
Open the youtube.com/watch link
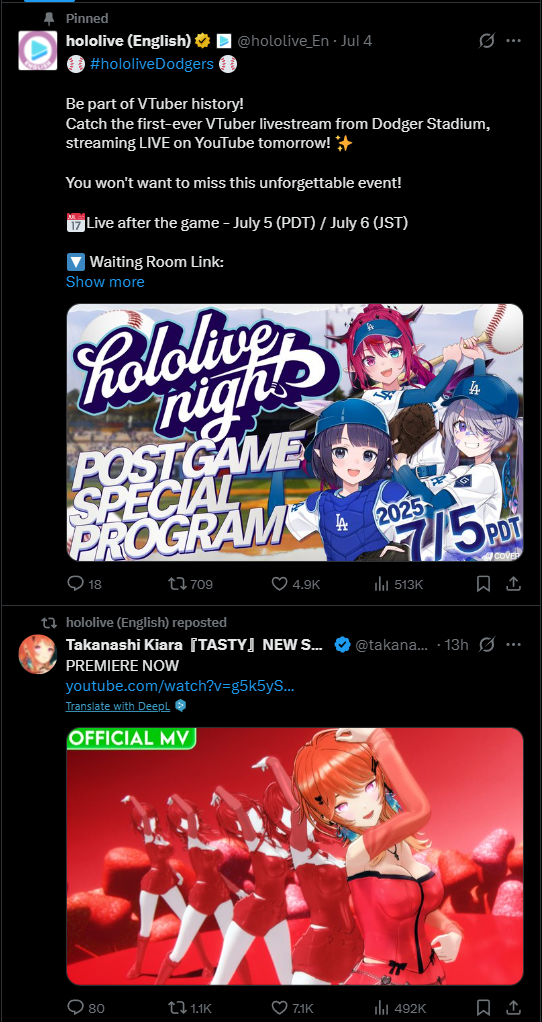(180, 686)
